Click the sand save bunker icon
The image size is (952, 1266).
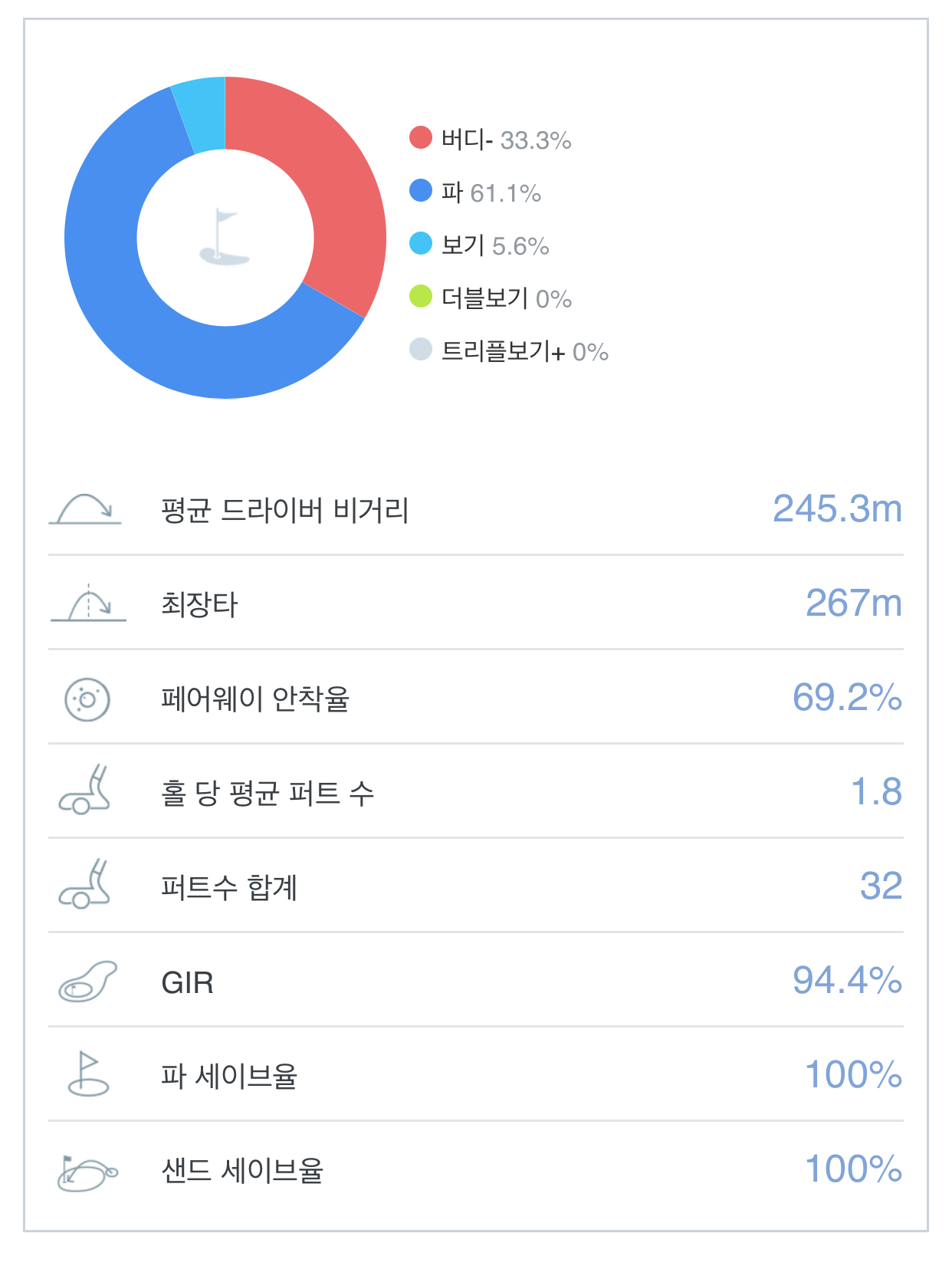click(x=87, y=1171)
